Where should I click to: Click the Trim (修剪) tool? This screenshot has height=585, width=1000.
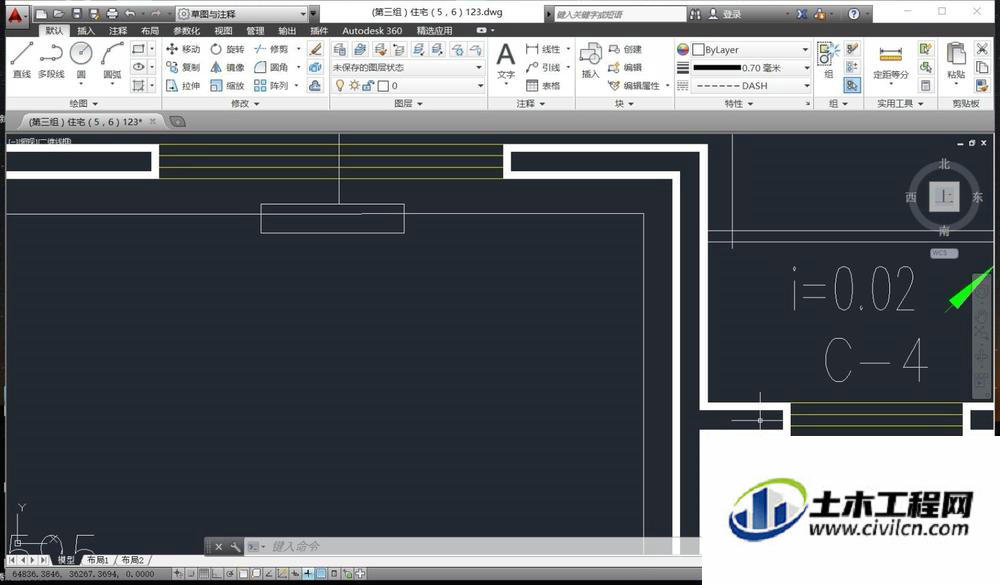[272, 49]
